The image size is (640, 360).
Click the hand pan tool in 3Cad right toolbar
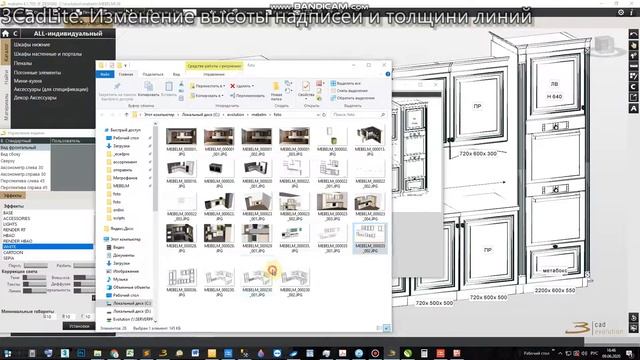click(x=633, y=45)
